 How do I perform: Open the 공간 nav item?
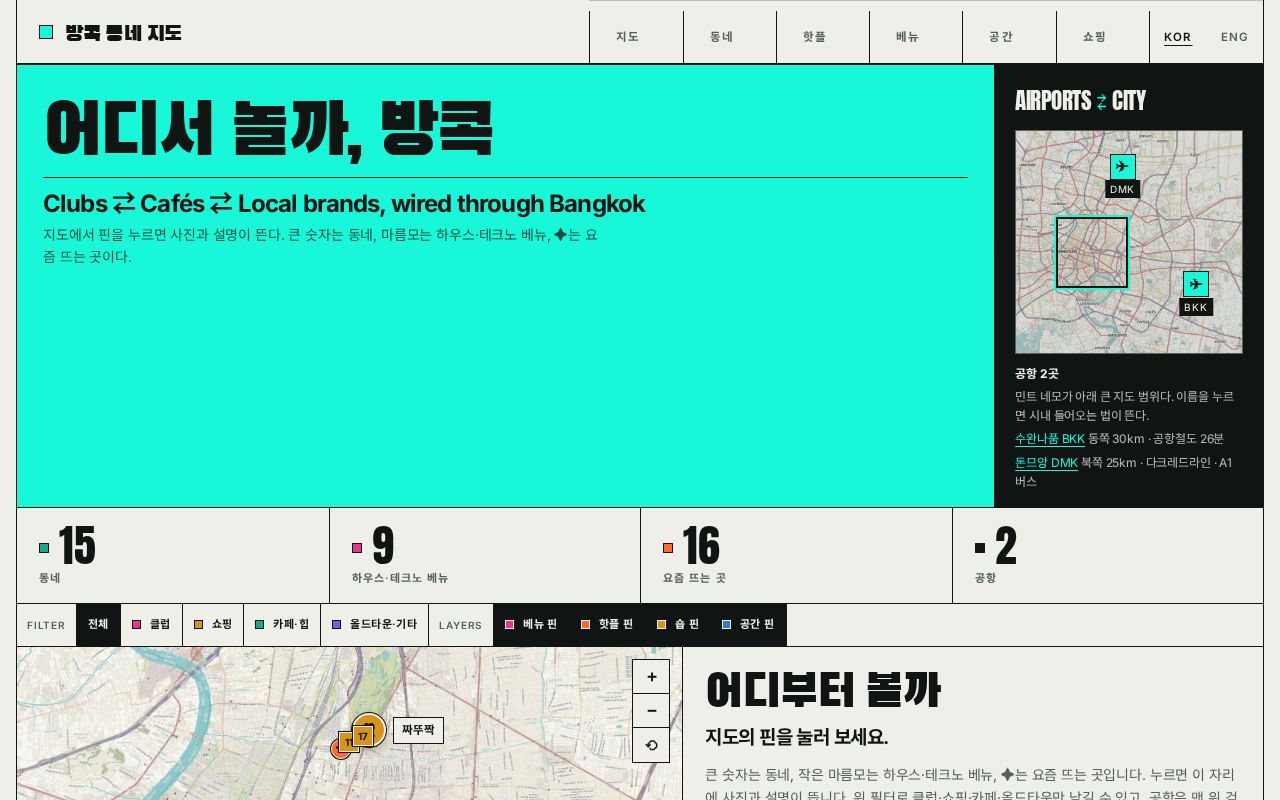pyautogui.click(x=1009, y=37)
